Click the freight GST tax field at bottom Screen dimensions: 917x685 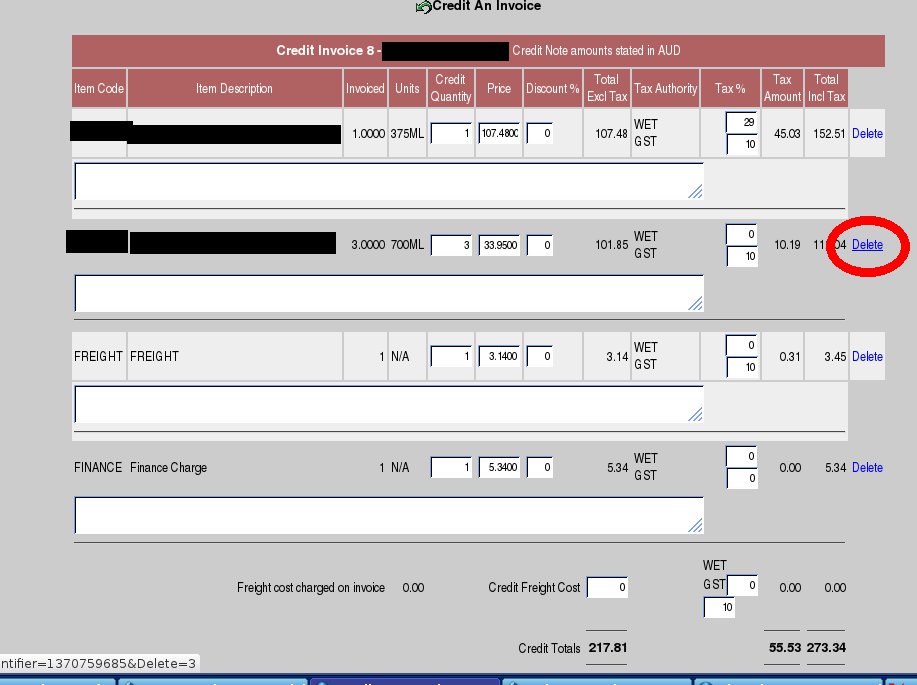coord(719,607)
